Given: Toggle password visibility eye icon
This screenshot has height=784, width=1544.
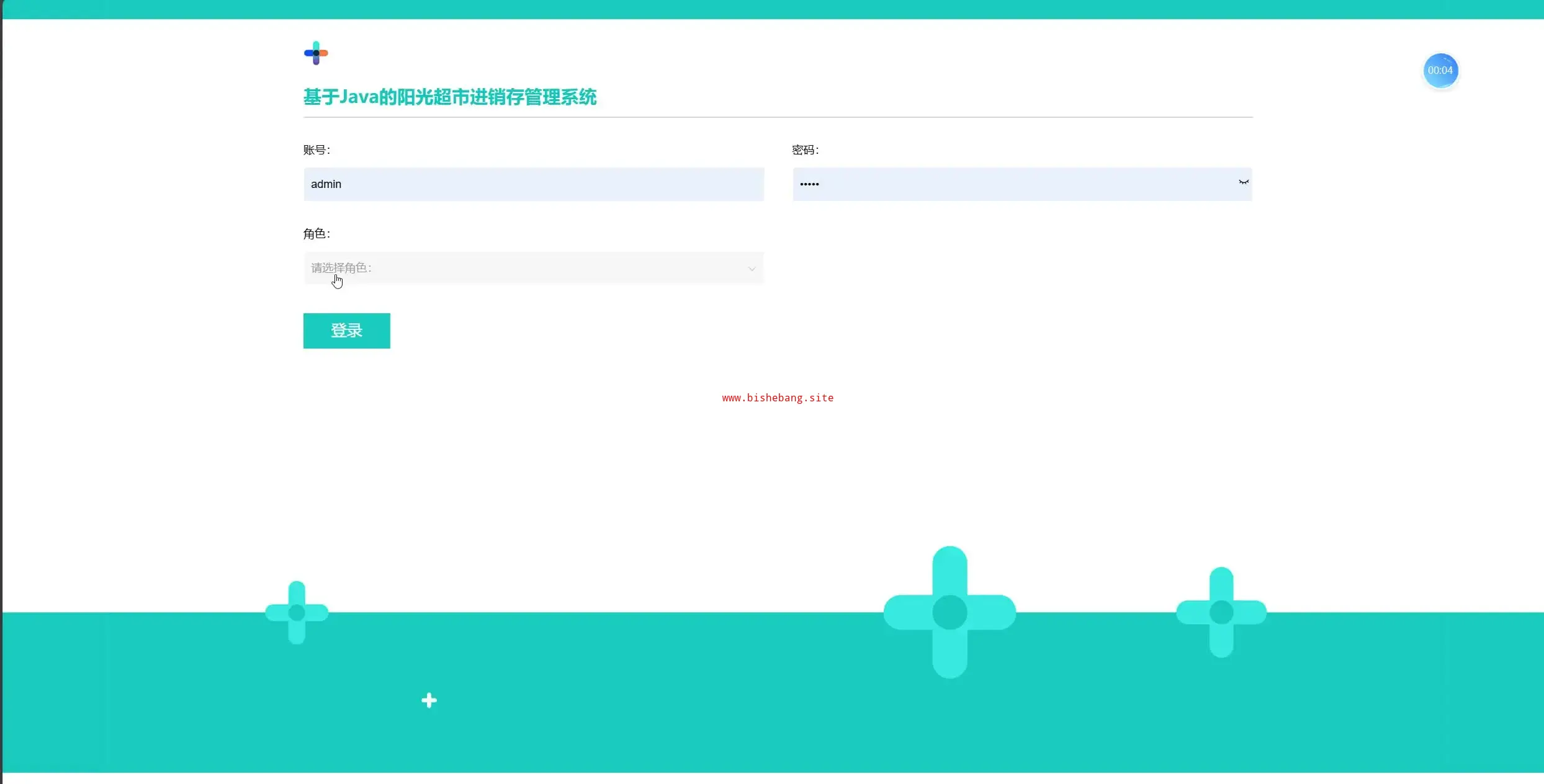Looking at the screenshot, I should (1243, 182).
